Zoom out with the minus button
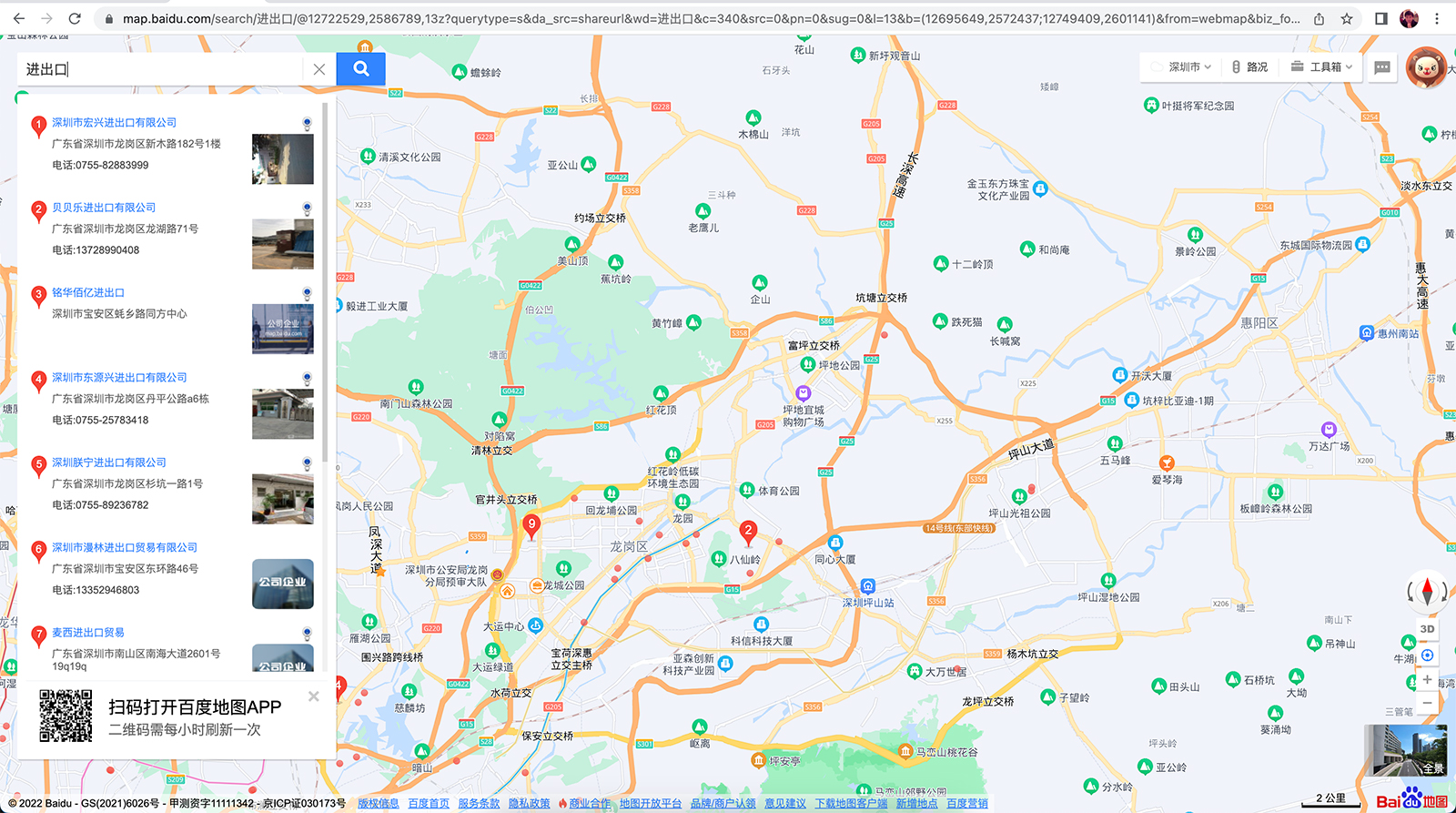Viewport: 1456px width, 813px height. tap(1427, 703)
